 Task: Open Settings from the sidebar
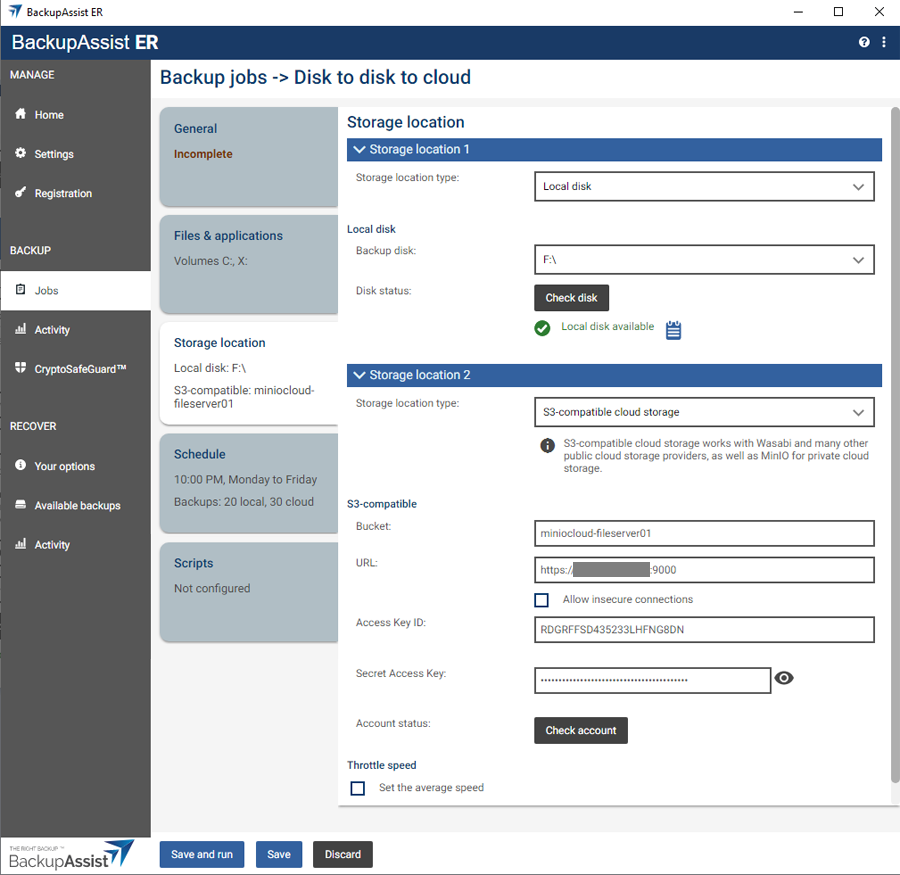75,153
